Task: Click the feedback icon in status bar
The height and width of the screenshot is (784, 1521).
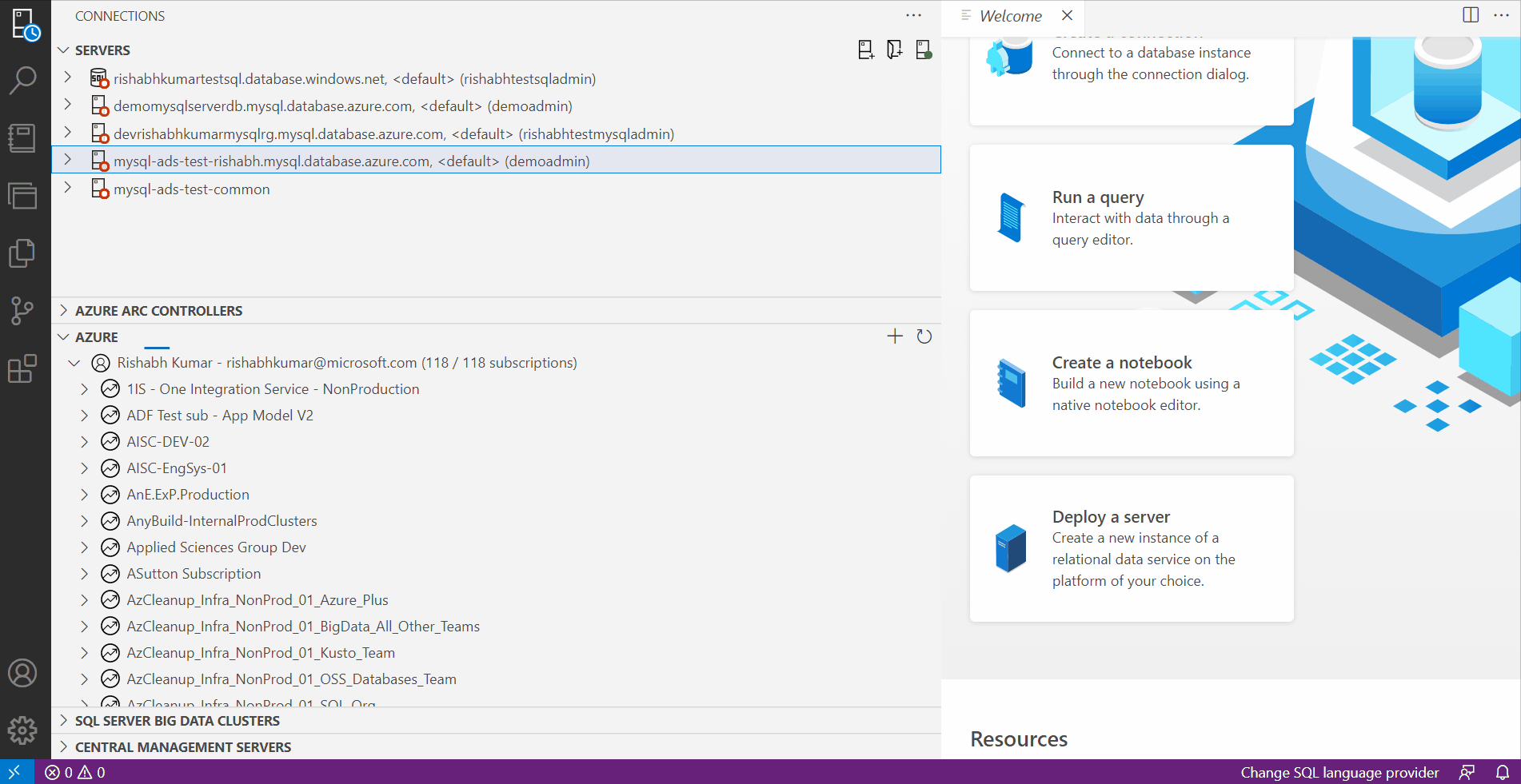Action: click(1467, 772)
